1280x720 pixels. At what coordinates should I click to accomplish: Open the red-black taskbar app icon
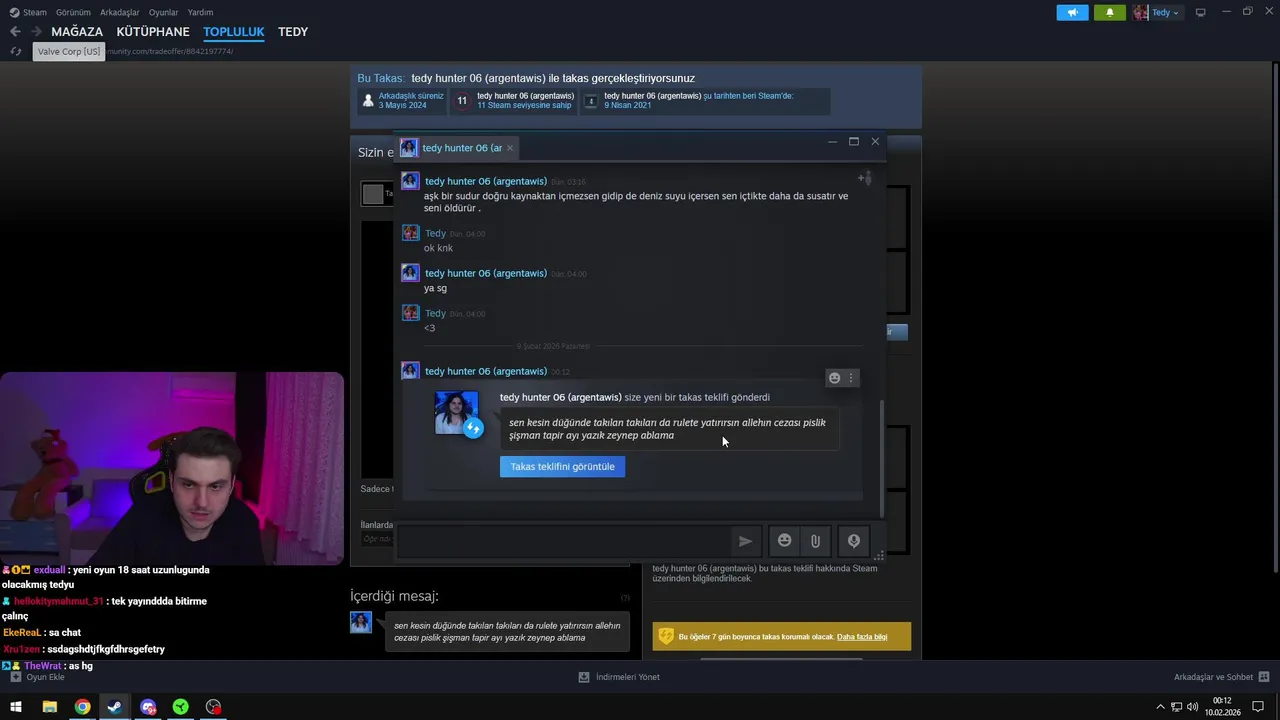click(213, 707)
